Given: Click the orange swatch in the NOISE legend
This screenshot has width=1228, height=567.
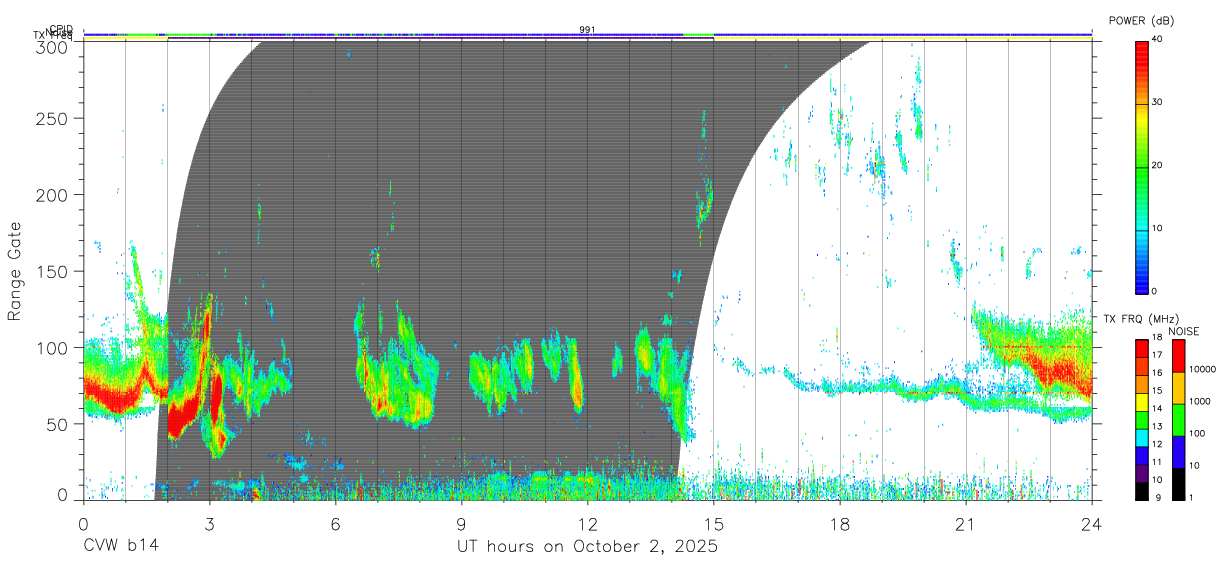Looking at the screenshot, I should (x=1178, y=388).
